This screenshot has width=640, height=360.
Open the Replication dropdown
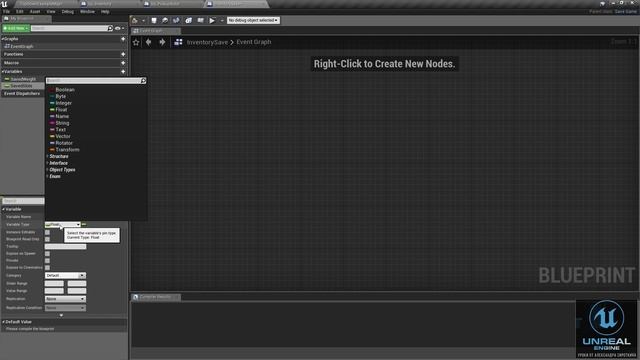tap(65, 299)
